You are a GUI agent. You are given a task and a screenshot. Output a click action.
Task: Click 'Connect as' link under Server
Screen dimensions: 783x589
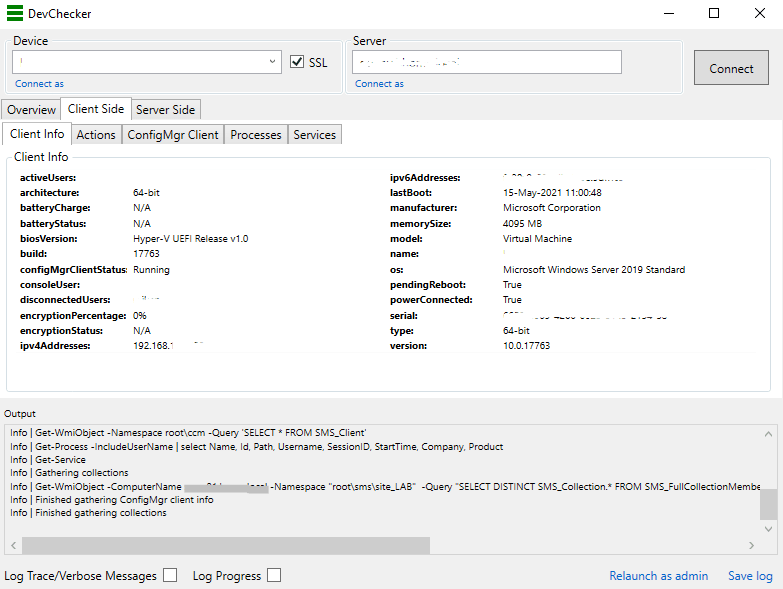pyautogui.click(x=380, y=84)
